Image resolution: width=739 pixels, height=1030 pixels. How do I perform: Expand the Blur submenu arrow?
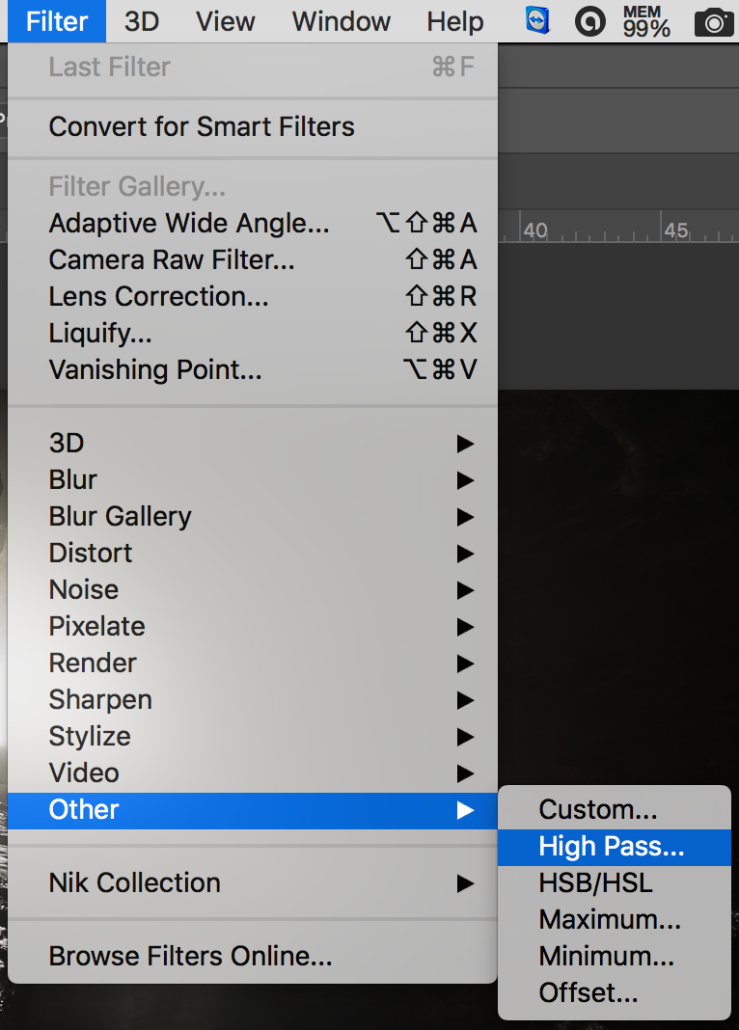click(465, 480)
